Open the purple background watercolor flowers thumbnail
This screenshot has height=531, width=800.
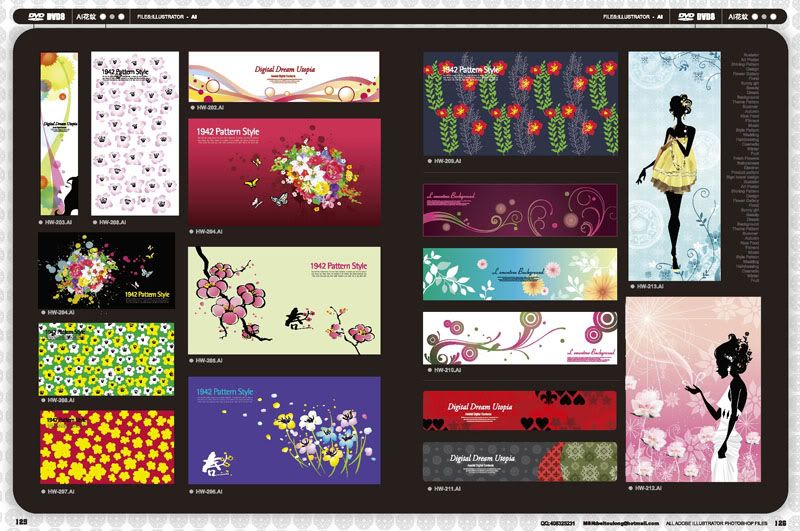click(x=284, y=430)
